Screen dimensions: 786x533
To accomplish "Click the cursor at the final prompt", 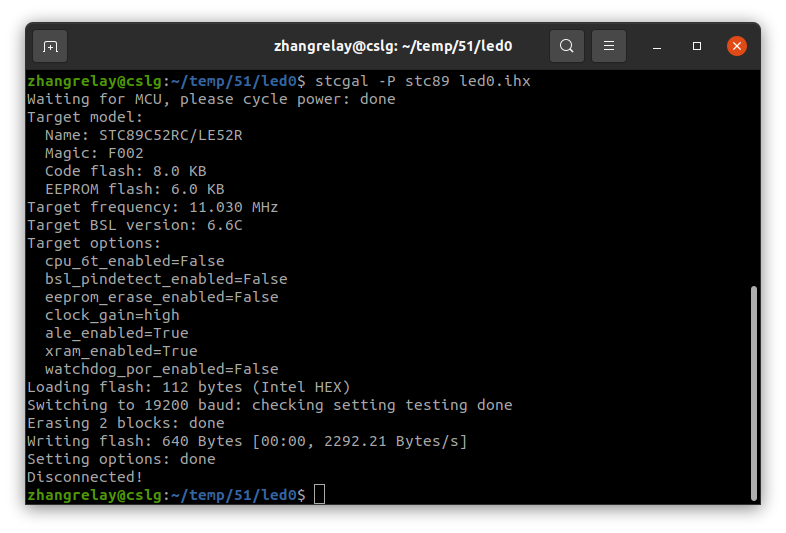I will click(319, 494).
